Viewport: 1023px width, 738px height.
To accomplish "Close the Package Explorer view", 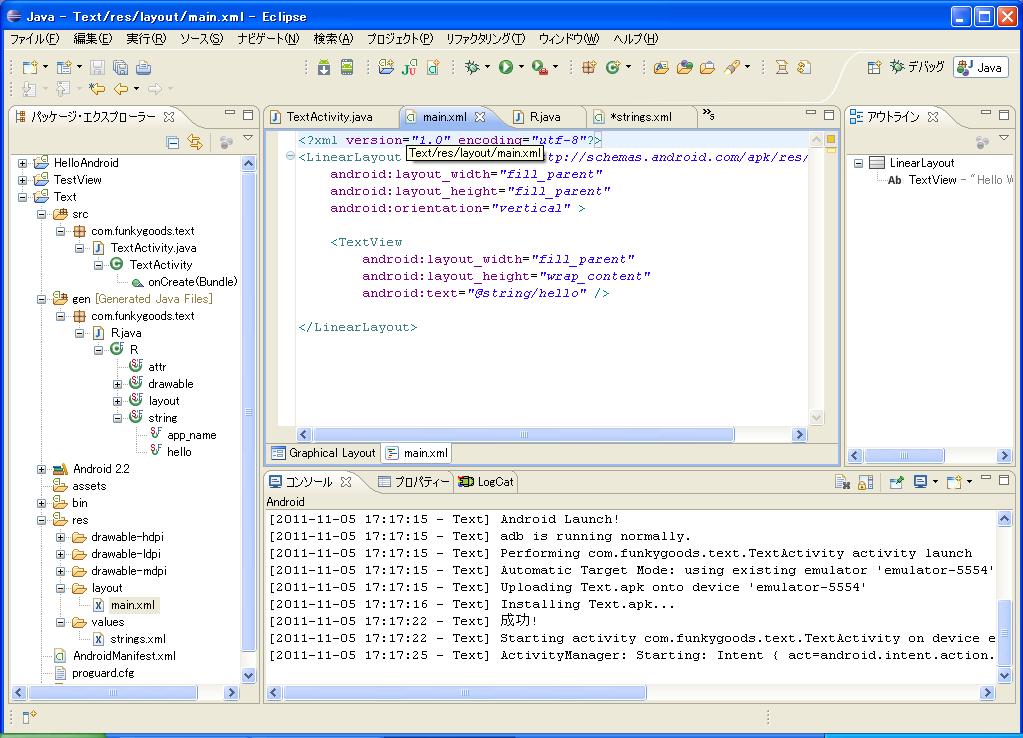I will pos(169,117).
